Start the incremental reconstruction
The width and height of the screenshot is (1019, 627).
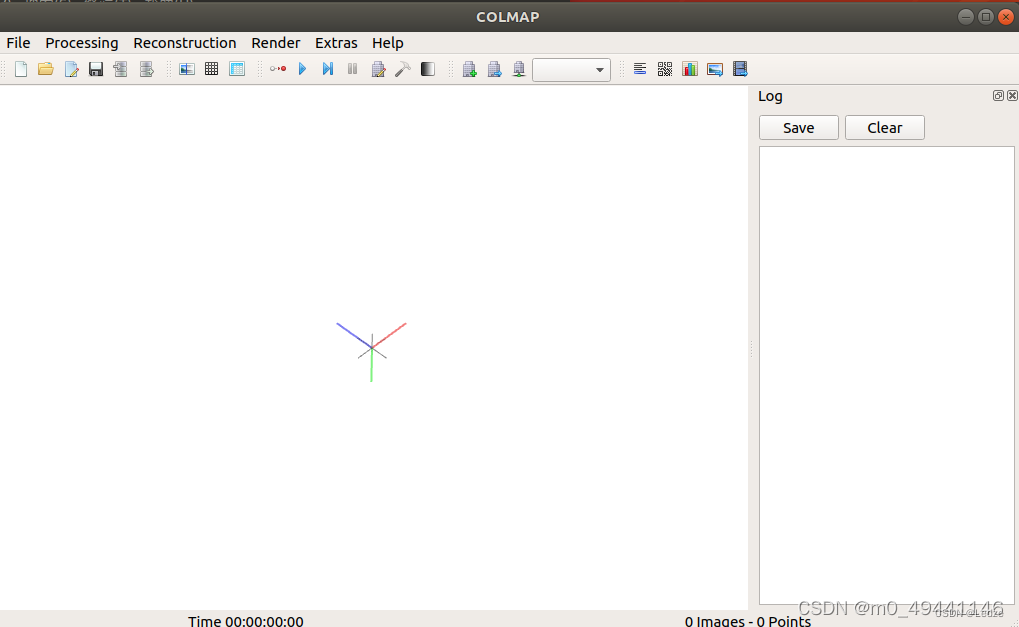click(x=303, y=68)
